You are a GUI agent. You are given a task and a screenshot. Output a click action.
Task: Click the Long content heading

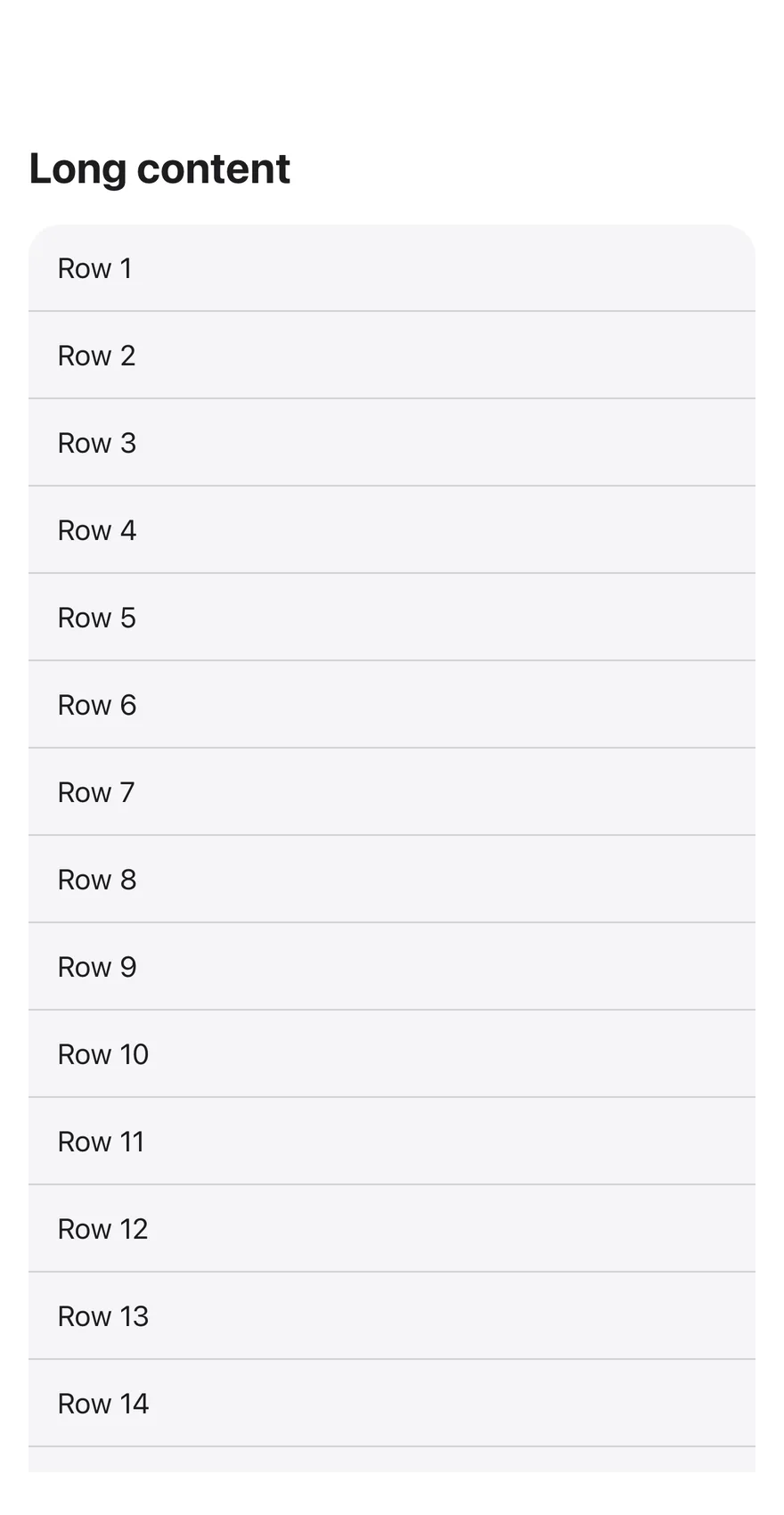click(x=159, y=168)
